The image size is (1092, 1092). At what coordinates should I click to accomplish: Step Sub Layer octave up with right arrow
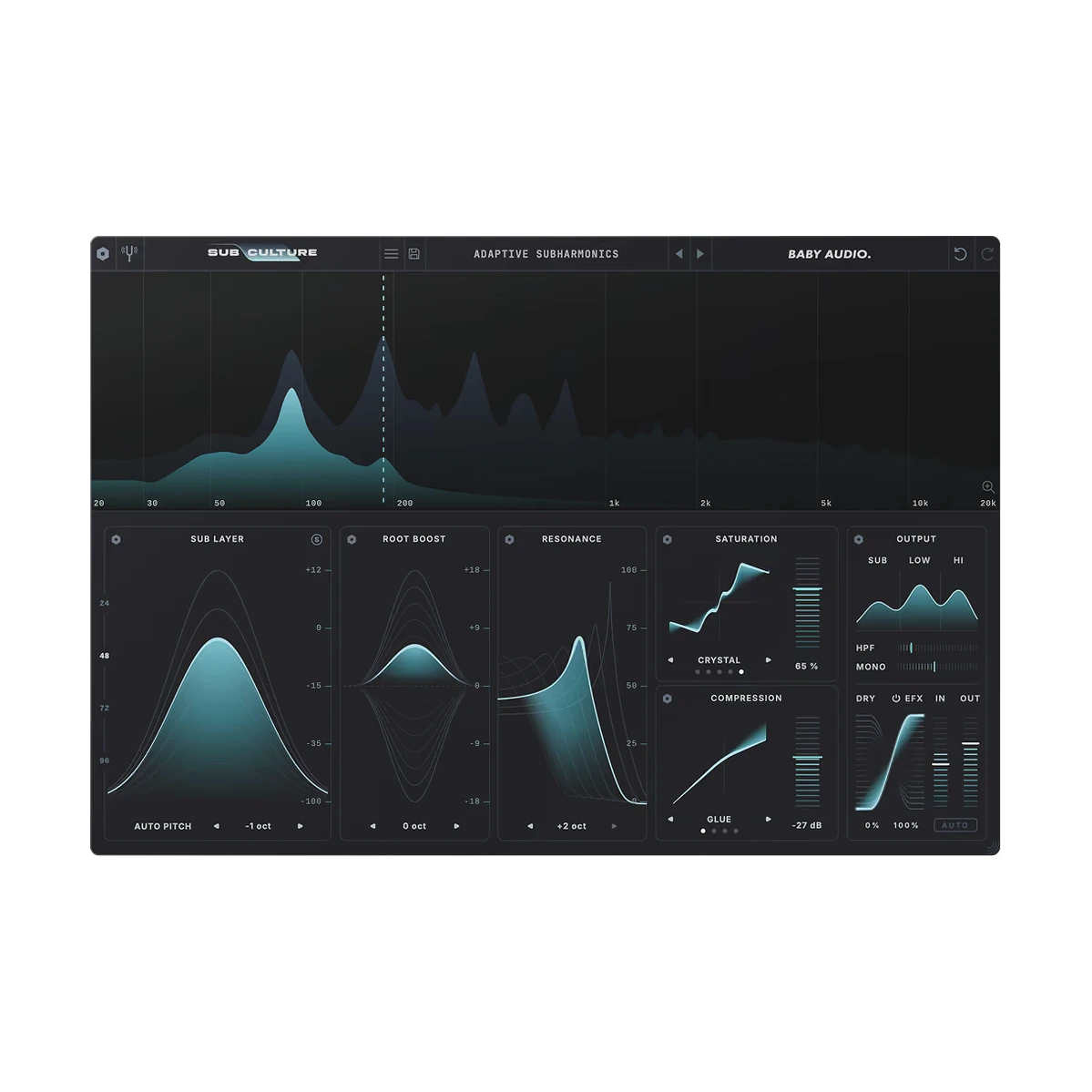[301, 826]
